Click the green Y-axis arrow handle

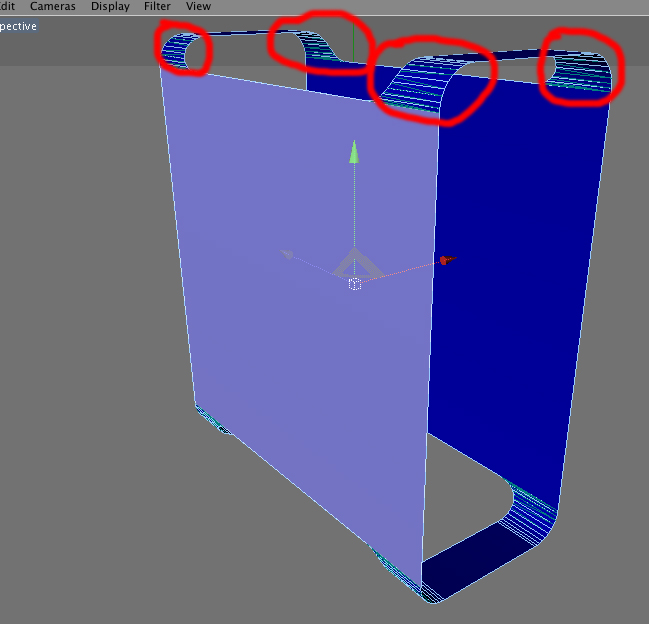click(354, 152)
